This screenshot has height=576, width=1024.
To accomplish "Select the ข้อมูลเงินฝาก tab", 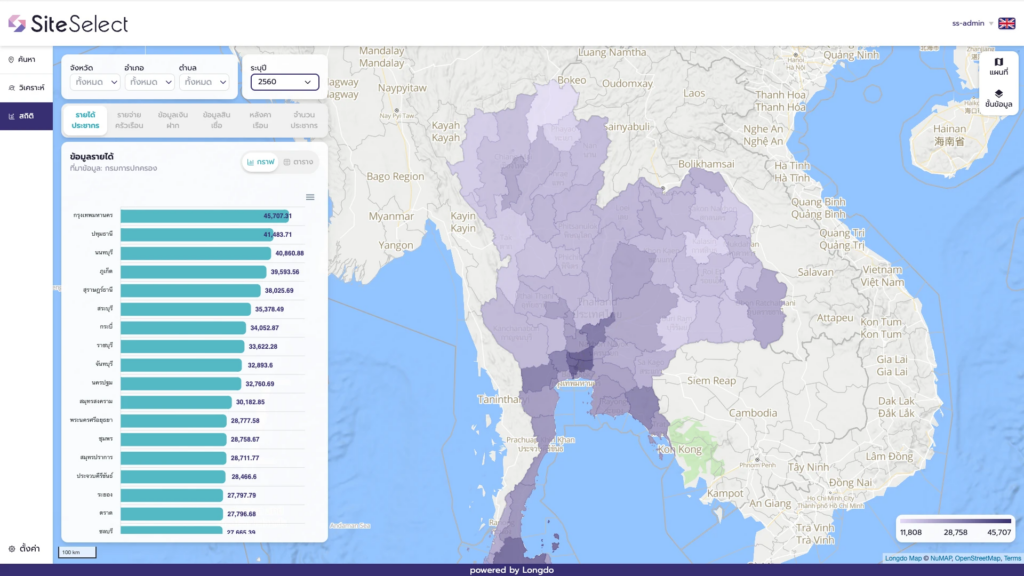I will 174,120.
